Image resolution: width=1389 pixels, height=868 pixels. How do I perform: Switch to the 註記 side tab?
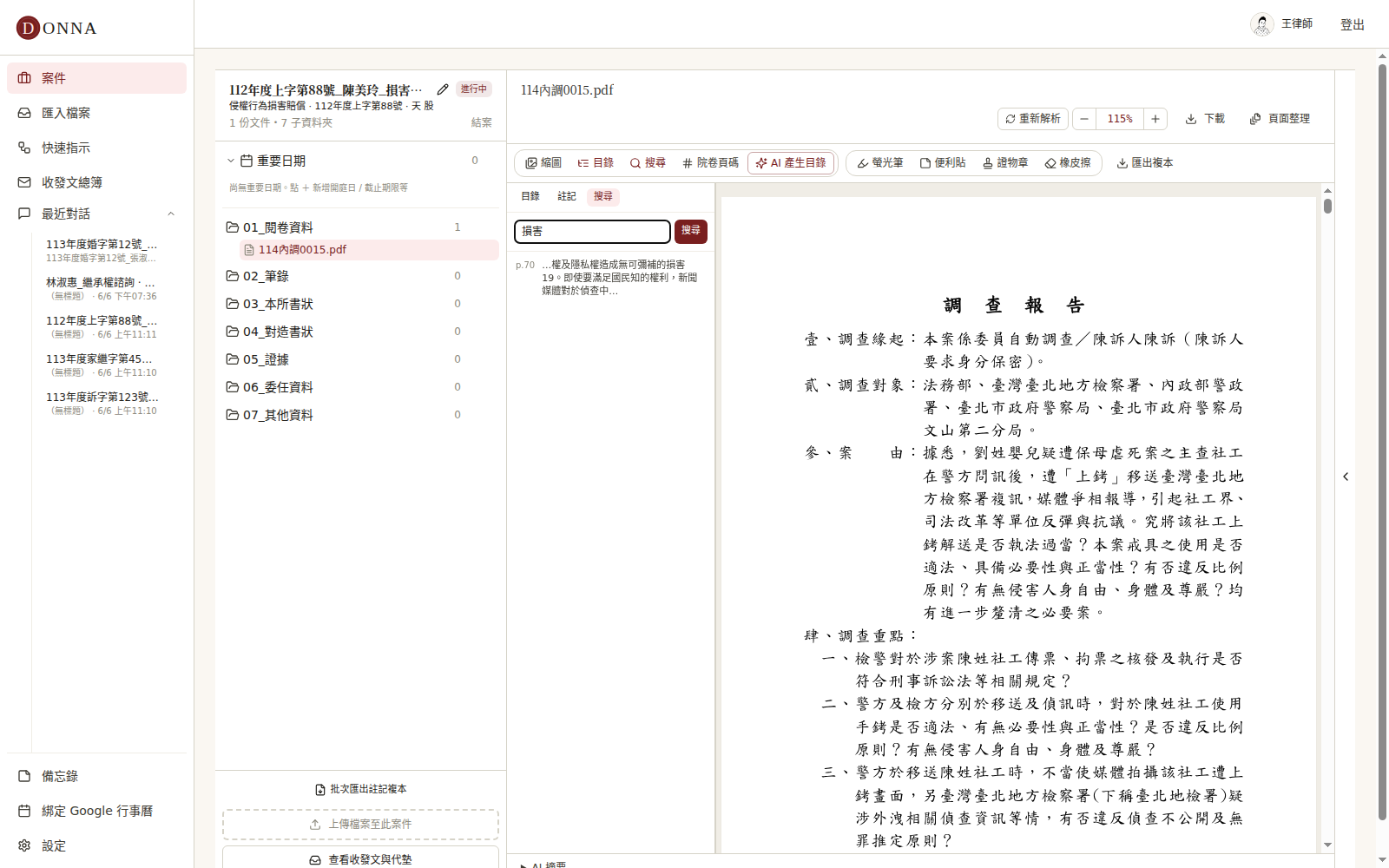pyautogui.click(x=567, y=196)
